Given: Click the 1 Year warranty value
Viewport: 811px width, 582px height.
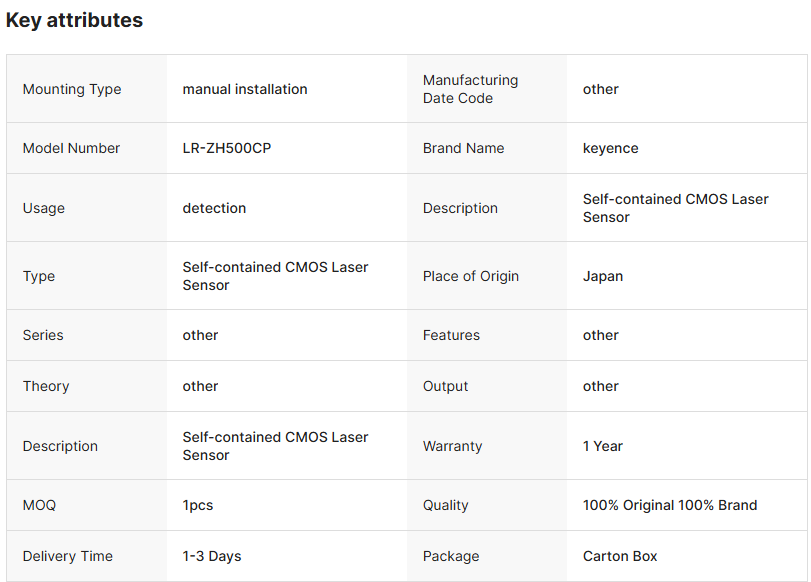Looking at the screenshot, I should pyautogui.click(x=603, y=446).
